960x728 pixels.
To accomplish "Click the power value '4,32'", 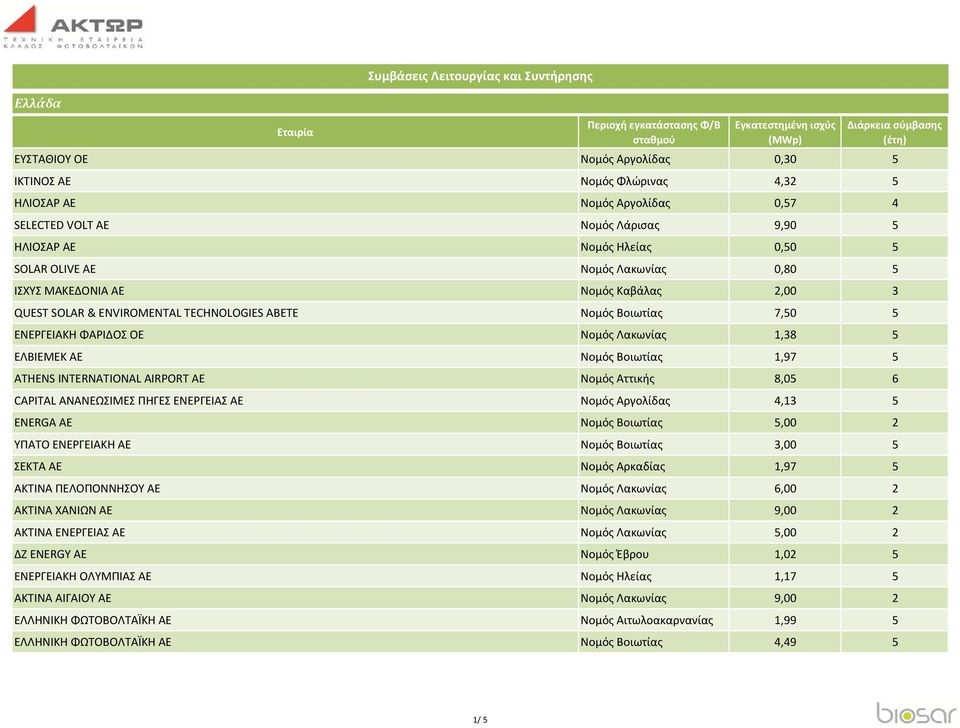I will coord(785,181).
